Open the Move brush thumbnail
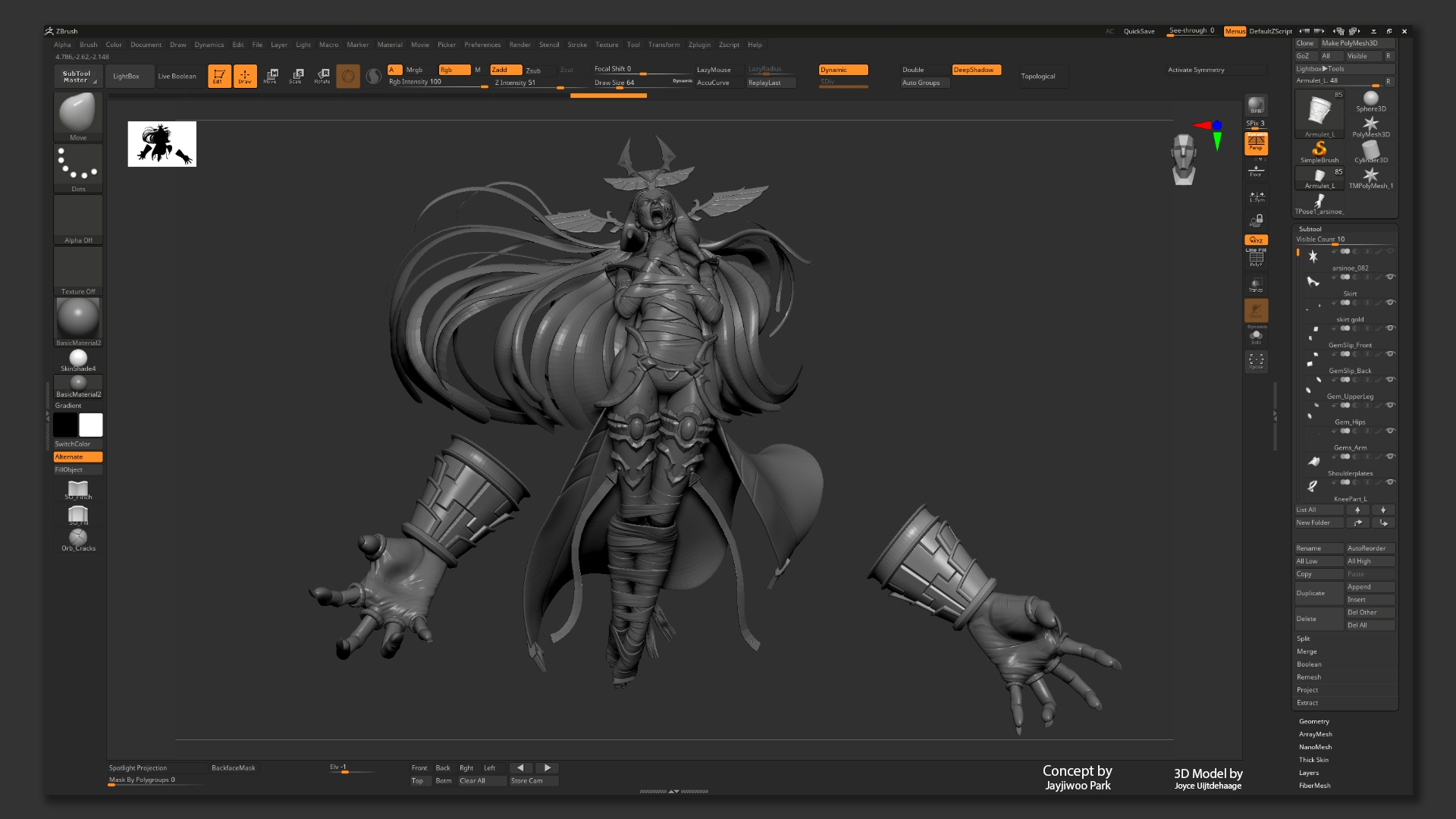This screenshot has width=1456, height=819. pos(78,116)
